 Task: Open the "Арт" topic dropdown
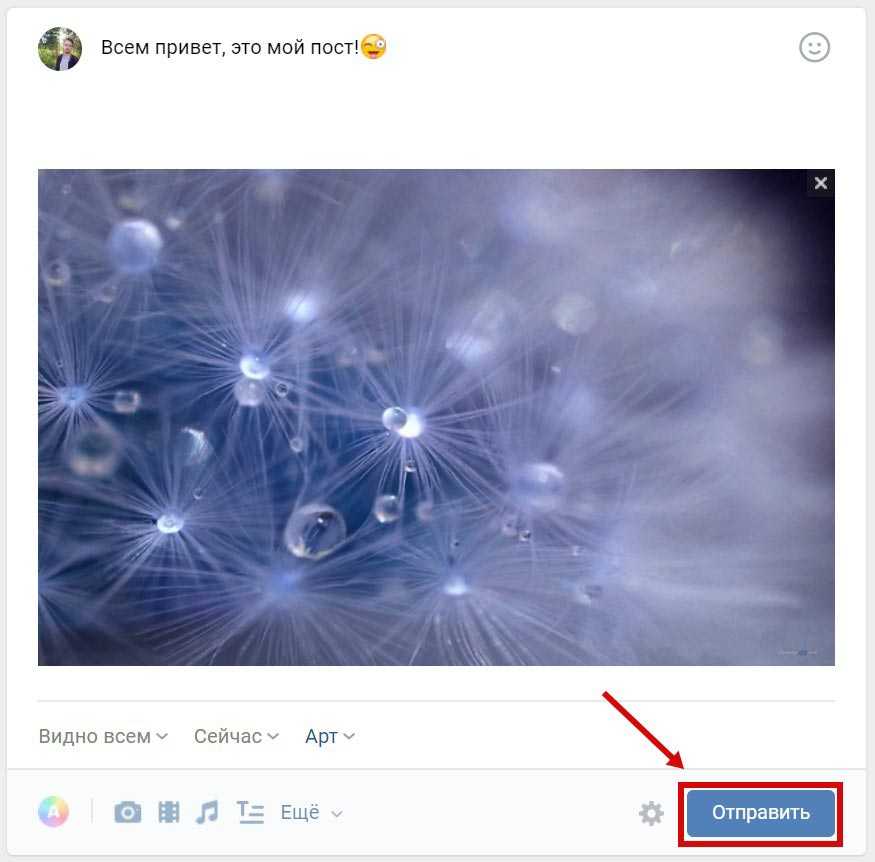tap(330, 736)
